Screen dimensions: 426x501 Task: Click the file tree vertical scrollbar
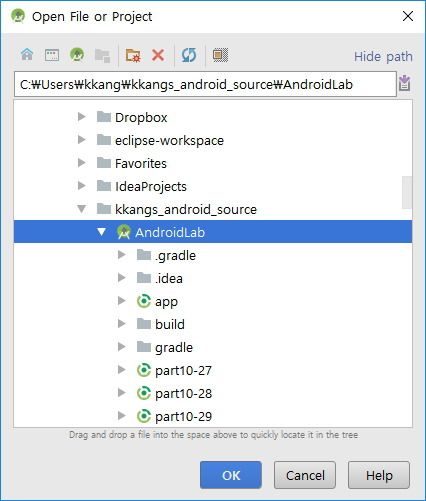point(407,192)
